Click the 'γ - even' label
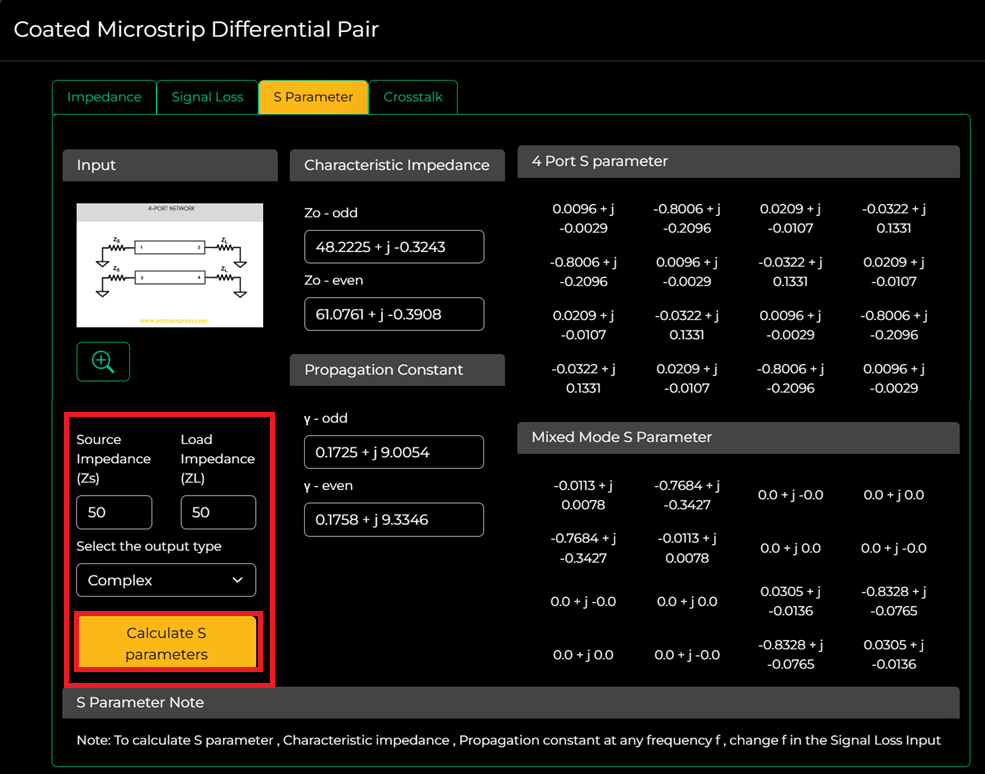 click(x=329, y=486)
